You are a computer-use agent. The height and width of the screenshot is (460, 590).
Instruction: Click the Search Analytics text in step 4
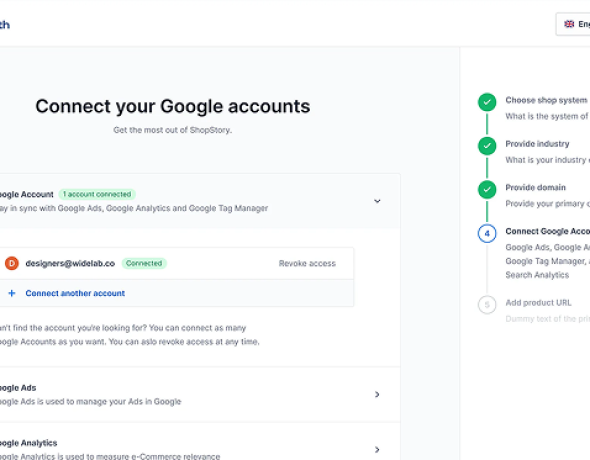click(x=537, y=275)
